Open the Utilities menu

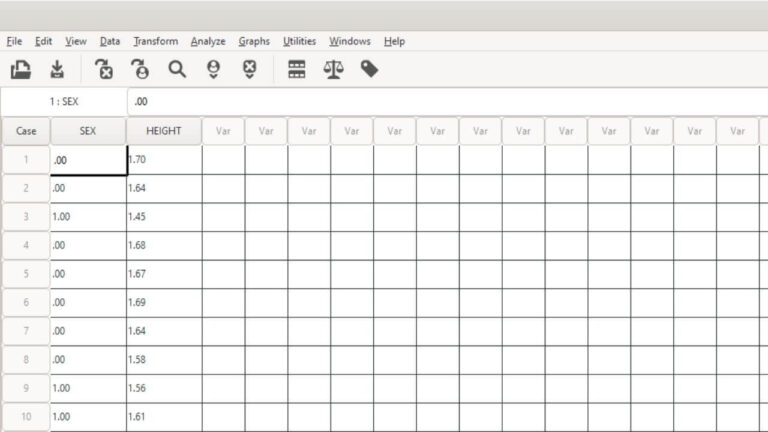coord(299,42)
